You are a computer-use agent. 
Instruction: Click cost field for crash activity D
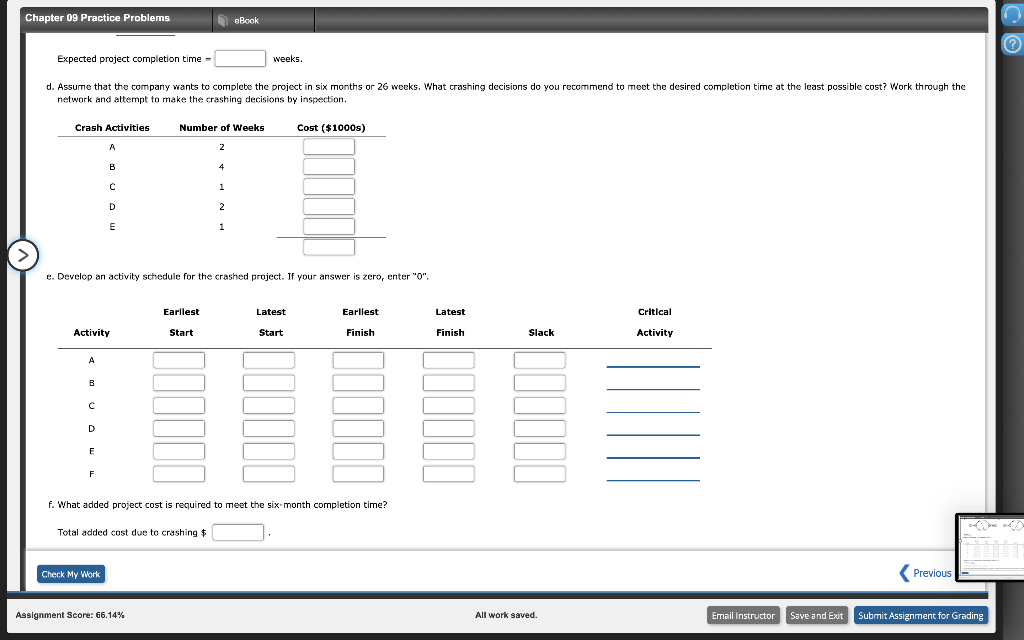[328, 206]
